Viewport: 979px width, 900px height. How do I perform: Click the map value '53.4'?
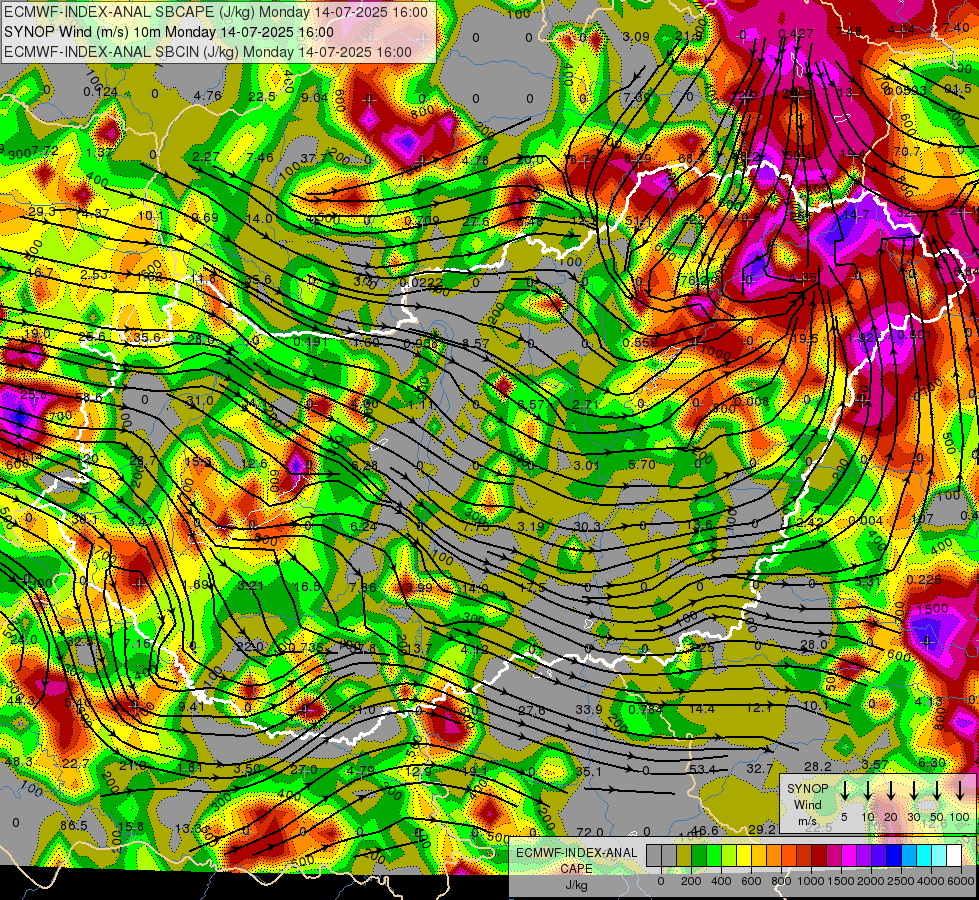[702, 769]
